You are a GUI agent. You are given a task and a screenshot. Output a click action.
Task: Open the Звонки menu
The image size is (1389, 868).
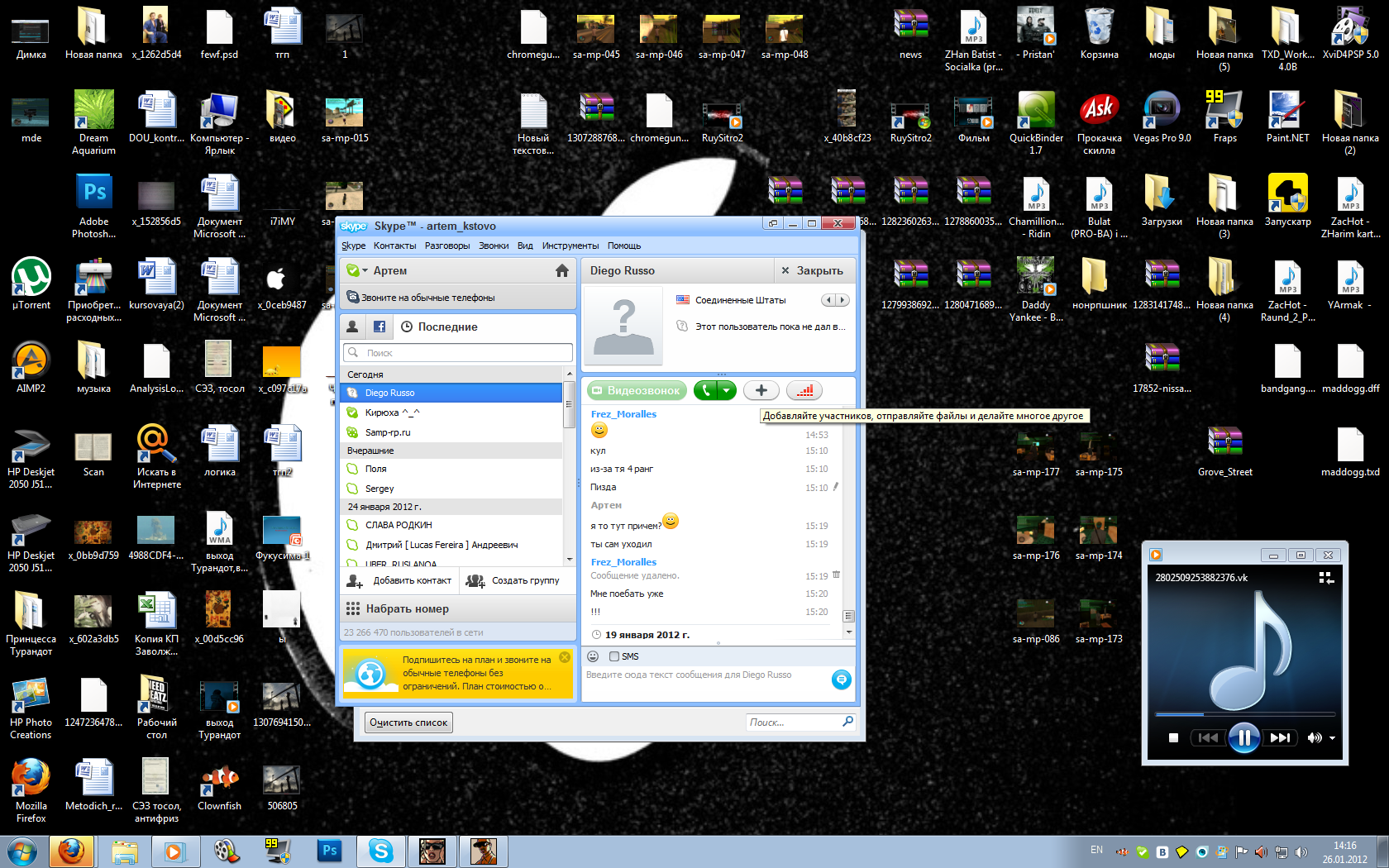(x=494, y=246)
